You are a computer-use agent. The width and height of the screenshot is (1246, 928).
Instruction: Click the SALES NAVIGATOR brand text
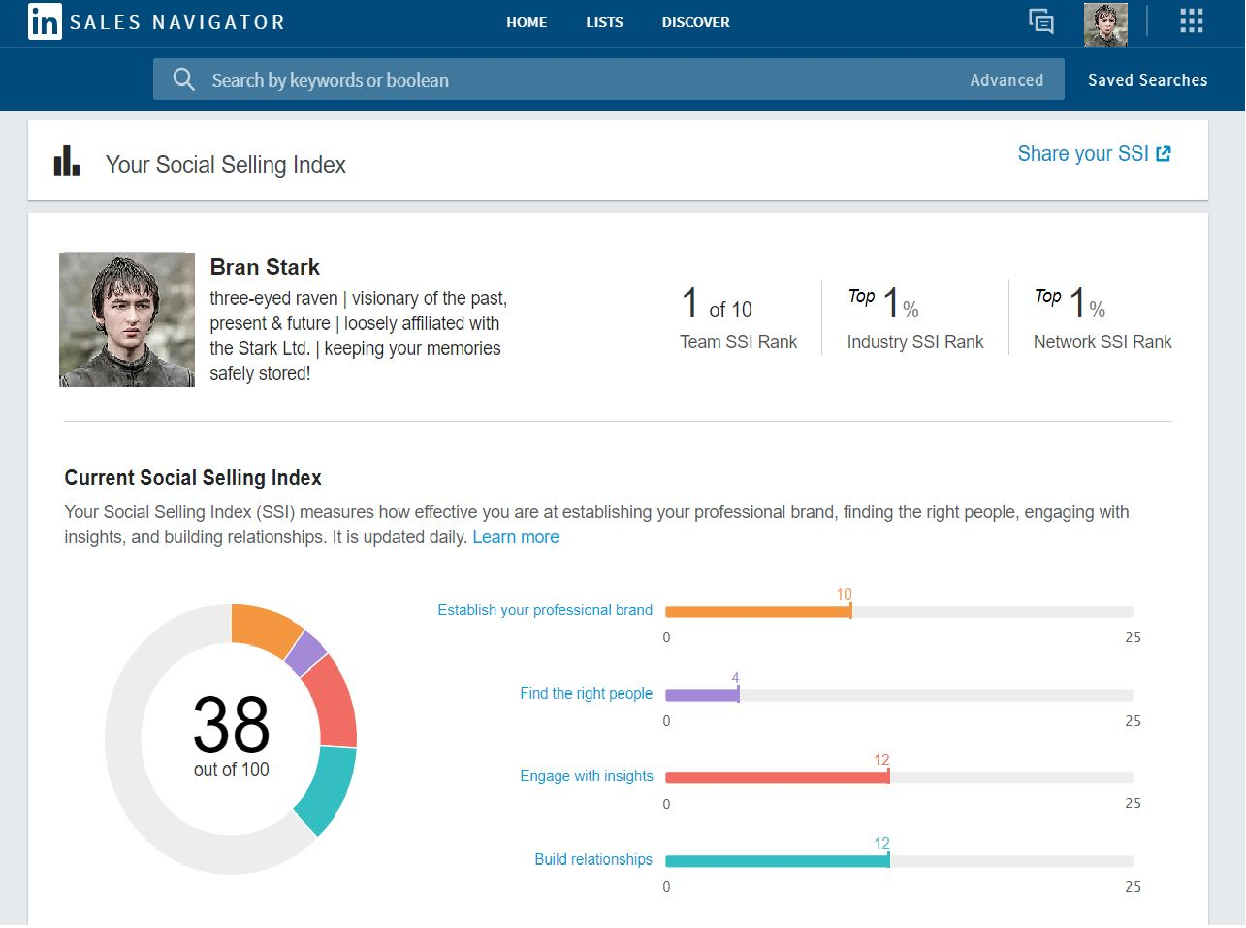pyautogui.click(x=177, y=22)
